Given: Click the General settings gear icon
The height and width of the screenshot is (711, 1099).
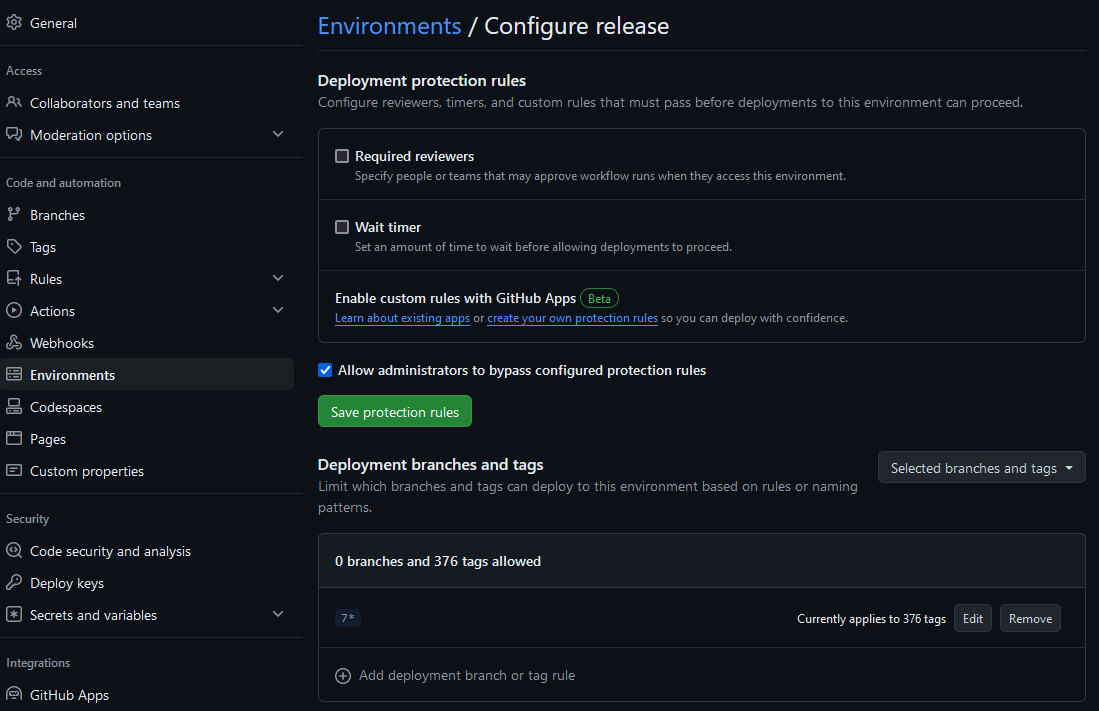Looking at the screenshot, I should 14,22.
